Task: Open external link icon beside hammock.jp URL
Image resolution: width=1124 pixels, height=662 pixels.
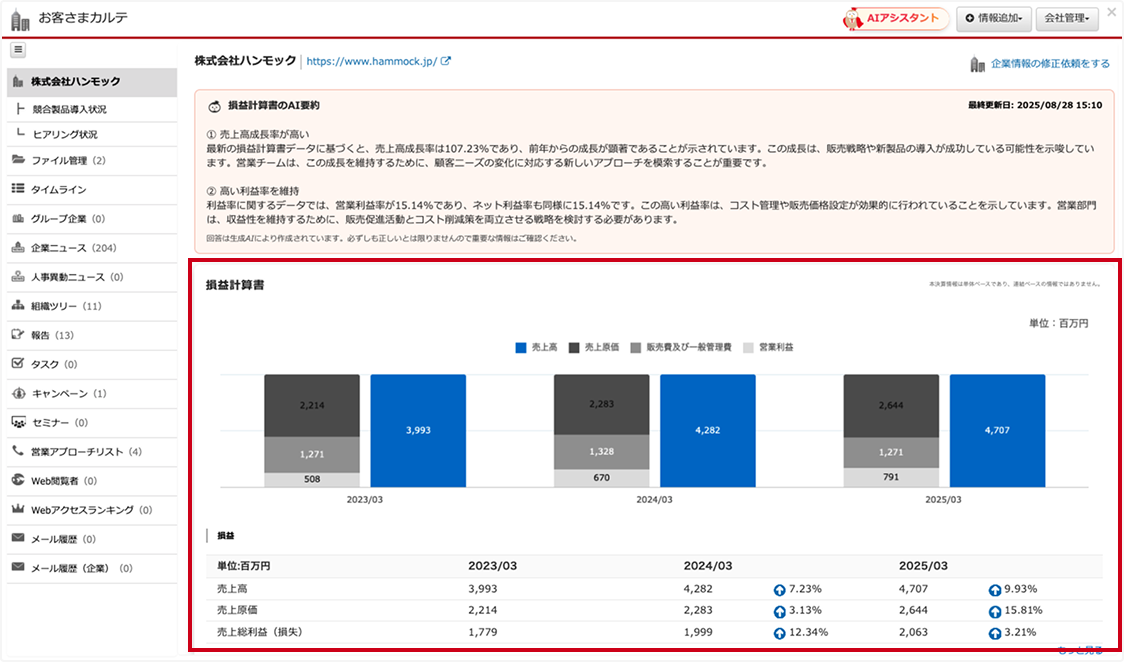Action: click(x=446, y=61)
